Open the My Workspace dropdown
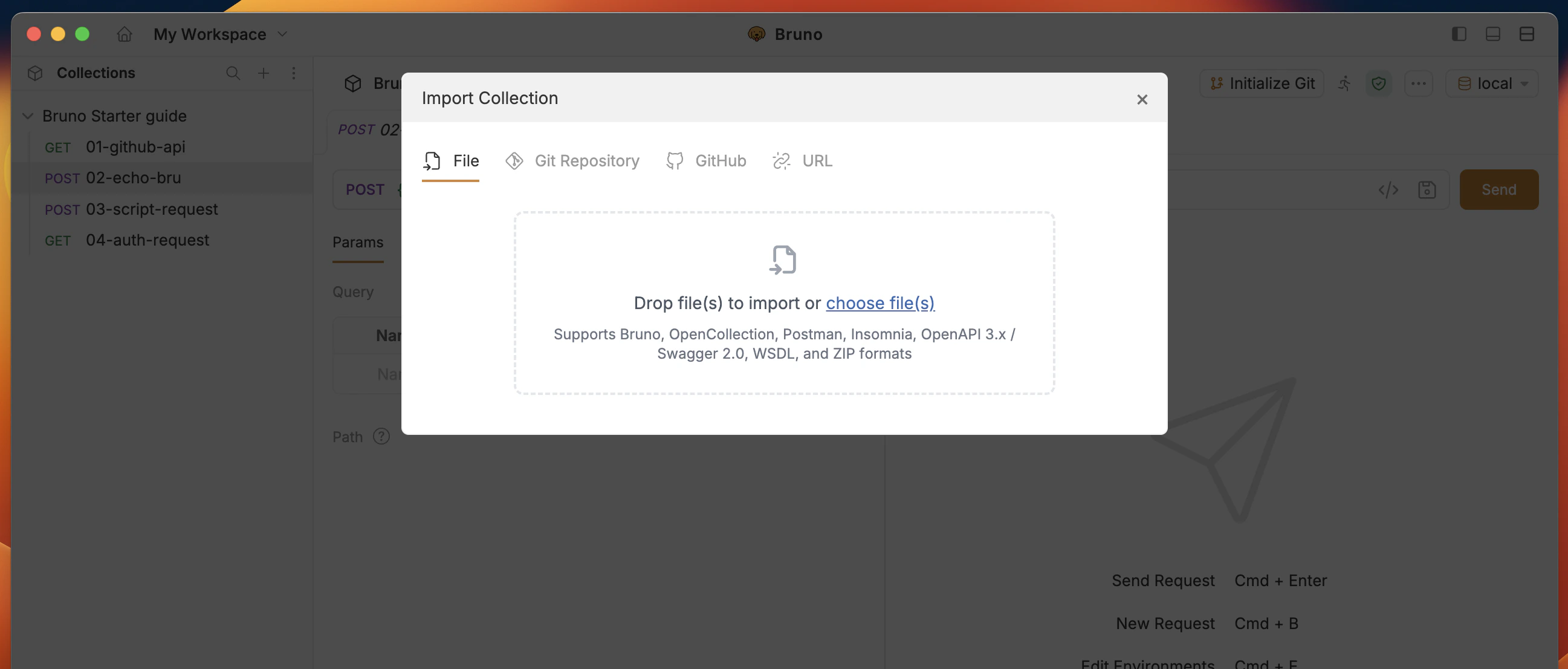The height and width of the screenshot is (669, 1568). click(219, 34)
